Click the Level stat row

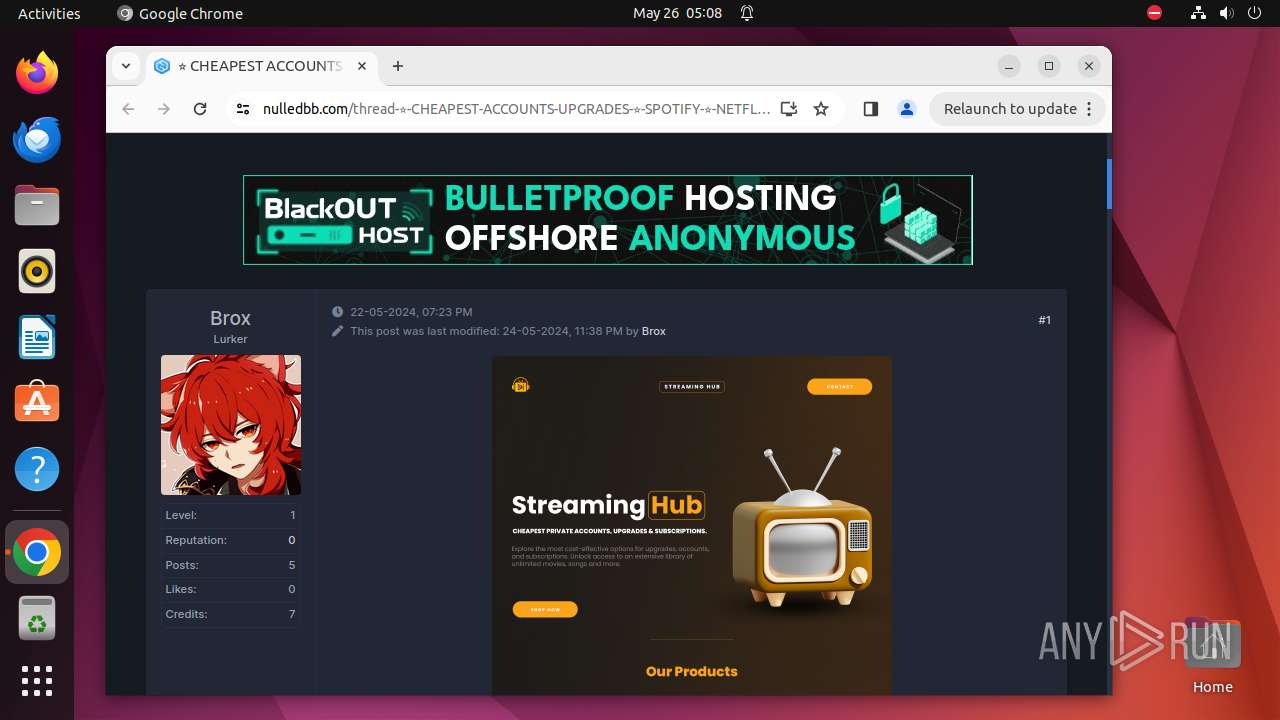pos(230,515)
